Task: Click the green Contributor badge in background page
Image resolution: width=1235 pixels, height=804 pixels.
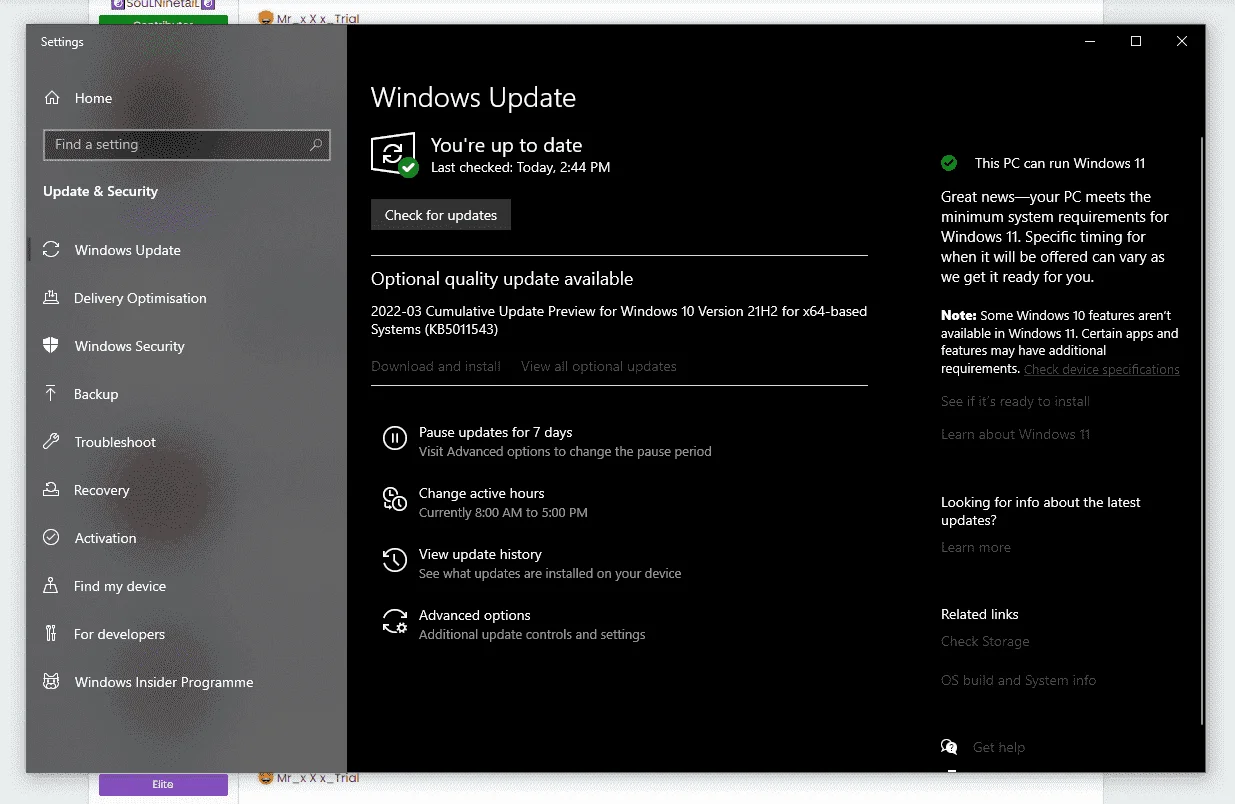Action: [x=163, y=20]
